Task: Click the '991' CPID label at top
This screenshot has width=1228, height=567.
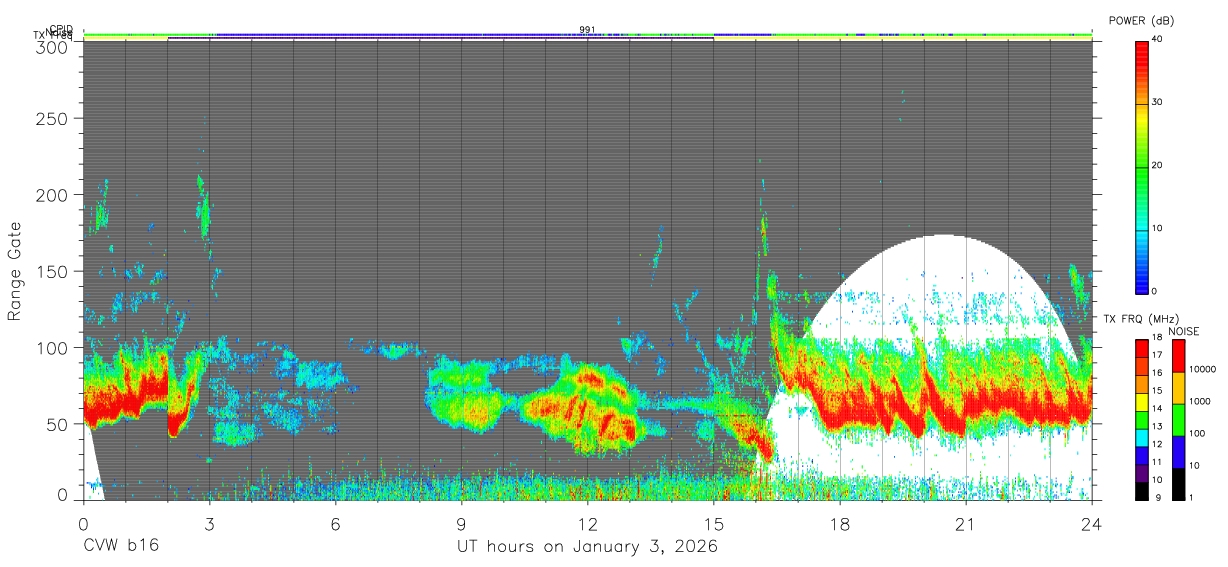Action: point(587,30)
